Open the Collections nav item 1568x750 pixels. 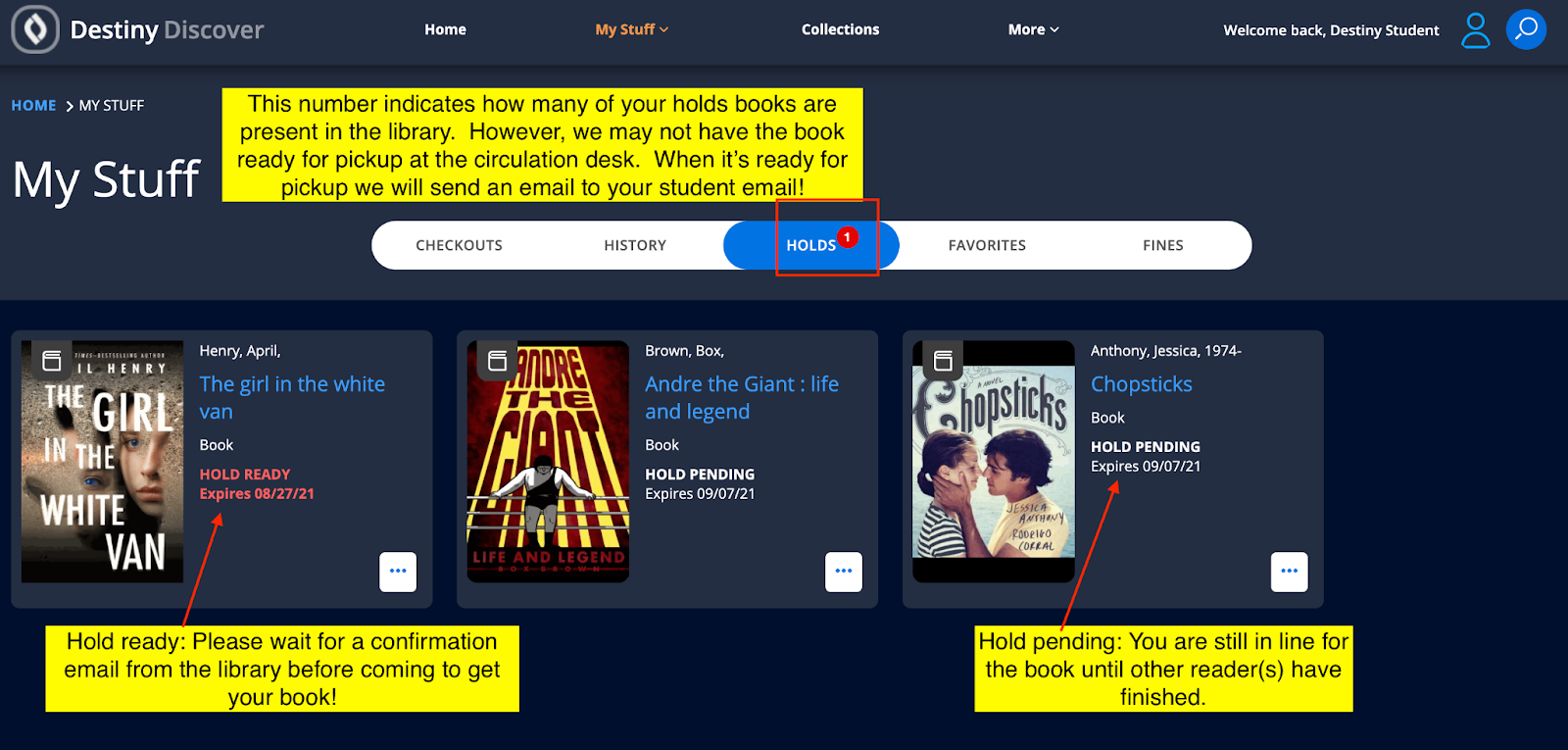pos(840,29)
